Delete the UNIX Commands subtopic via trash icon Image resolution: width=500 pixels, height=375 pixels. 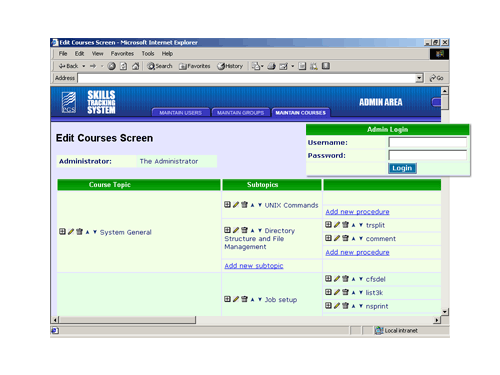tap(244, 205)
